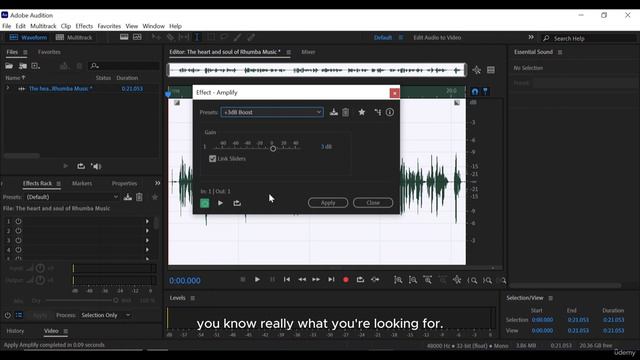Open the Files panel menu icon
The image size is (640, 360).
click(25, 52)
